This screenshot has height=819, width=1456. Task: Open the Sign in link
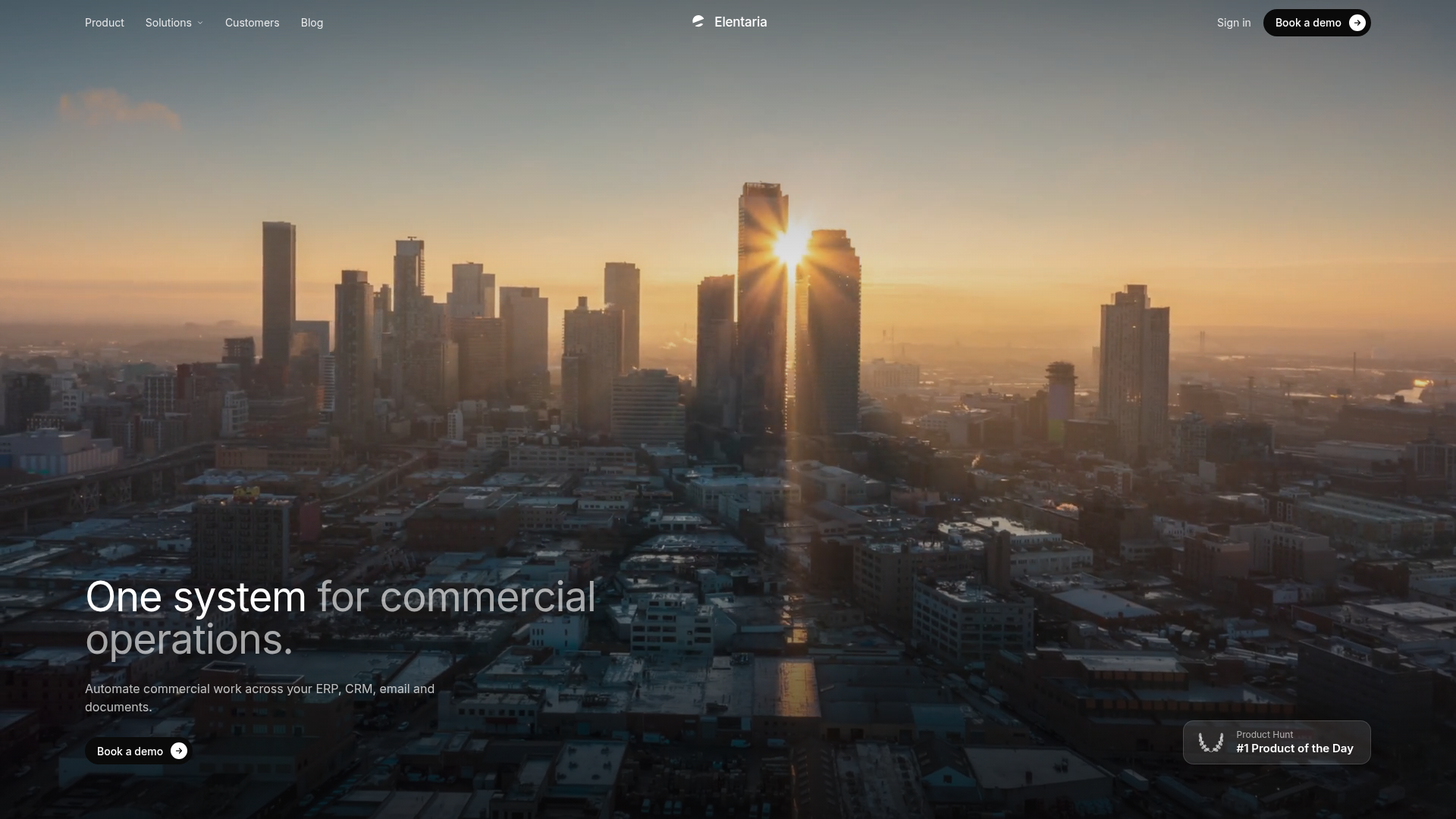(x=1234, y=23)
